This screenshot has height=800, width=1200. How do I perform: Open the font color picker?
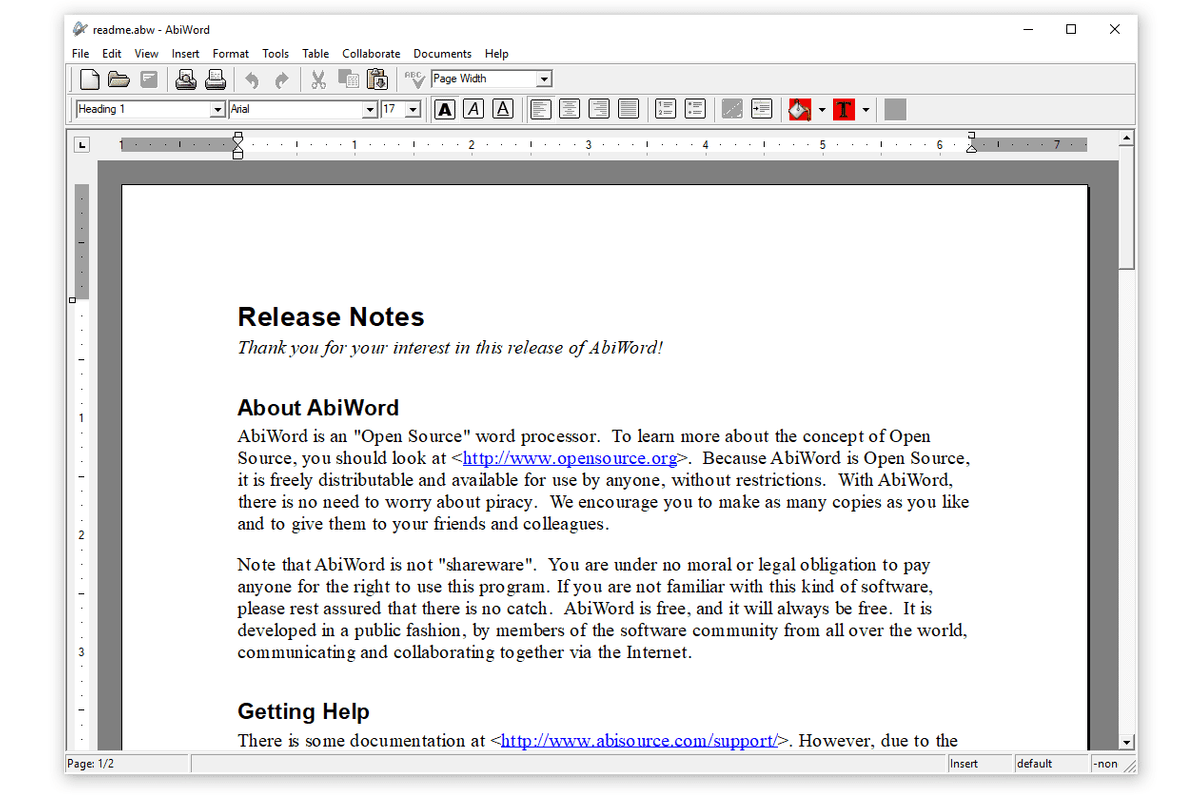(x=845, y=109)
